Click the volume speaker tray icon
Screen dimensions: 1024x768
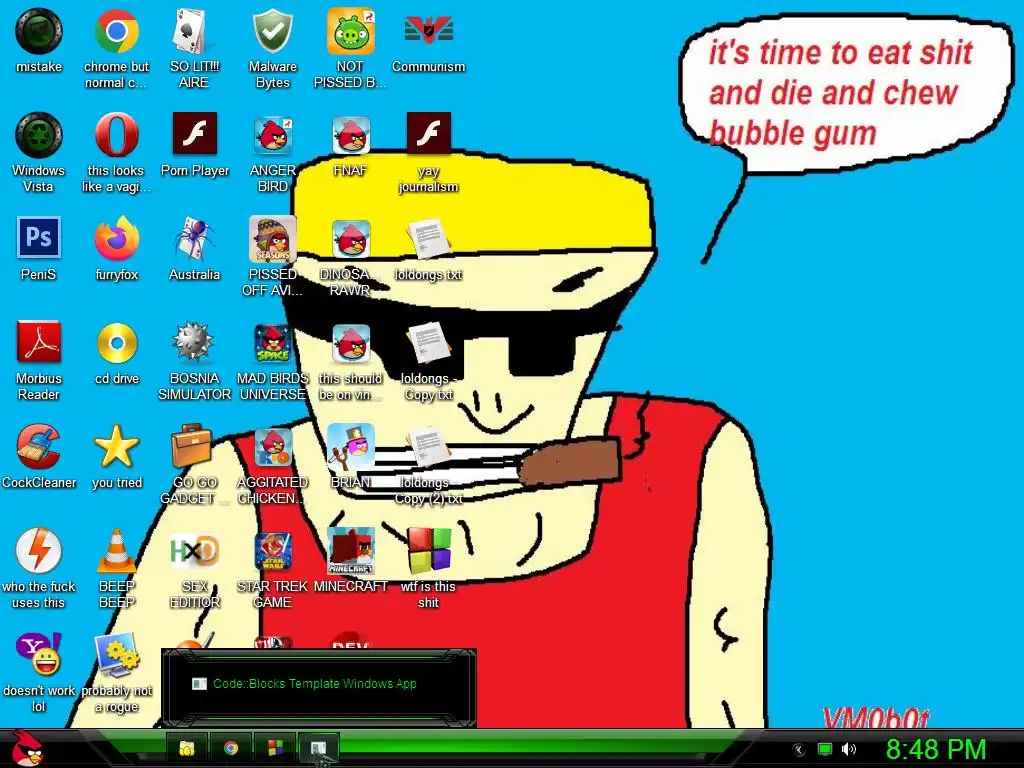pyautogui.click(x=849, y=749)
